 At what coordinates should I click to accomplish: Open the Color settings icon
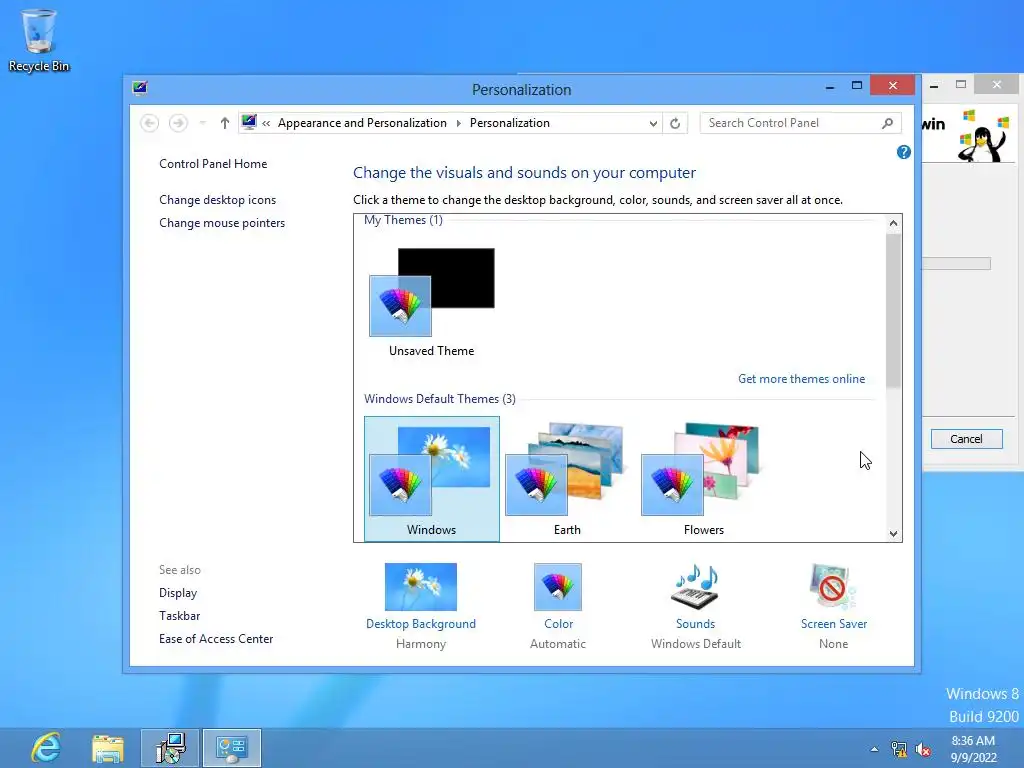[x=558, y=586]
